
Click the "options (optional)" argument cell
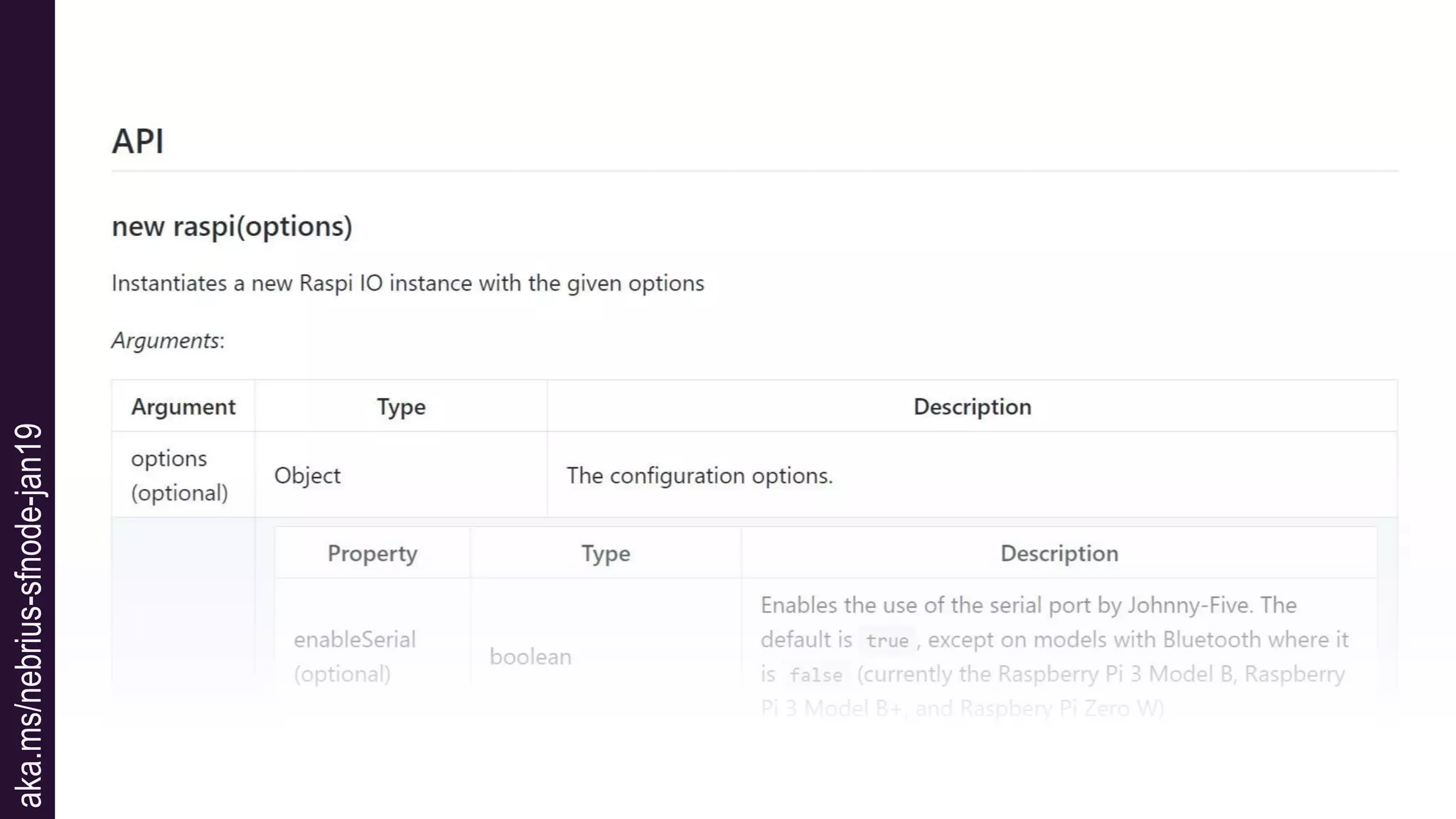179,475
